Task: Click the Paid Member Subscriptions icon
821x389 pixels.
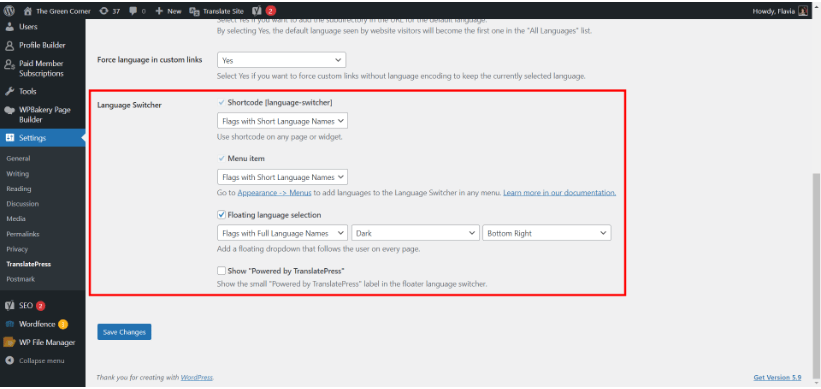Action: click(x=9, y=64)
